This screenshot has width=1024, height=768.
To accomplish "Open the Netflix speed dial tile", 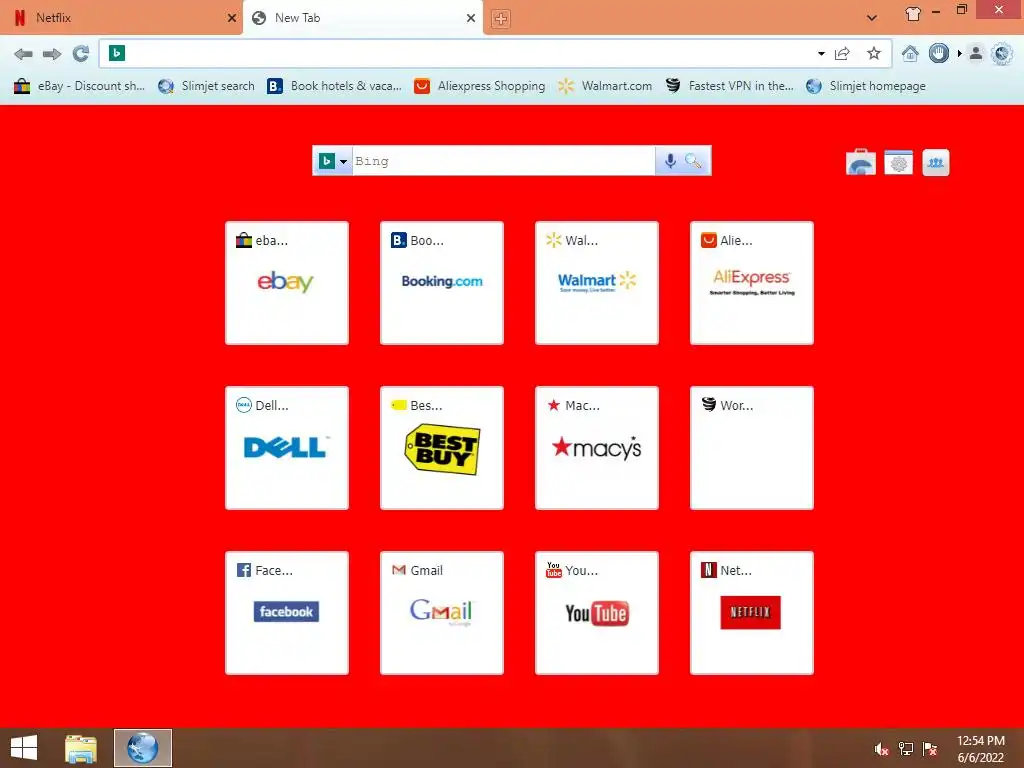I will point(752,613).
